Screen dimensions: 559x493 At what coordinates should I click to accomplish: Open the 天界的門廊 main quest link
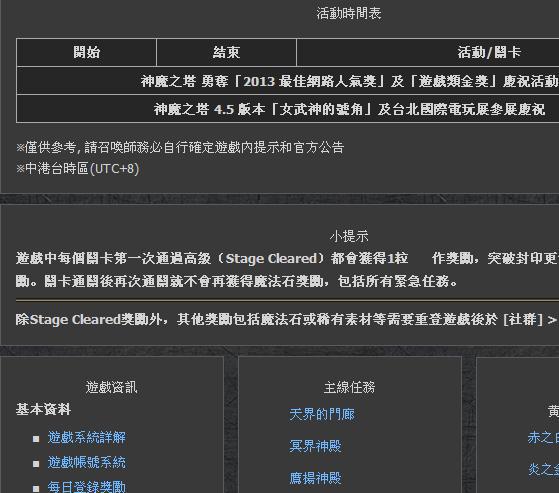pyautogui.click(x=322, y=415)
